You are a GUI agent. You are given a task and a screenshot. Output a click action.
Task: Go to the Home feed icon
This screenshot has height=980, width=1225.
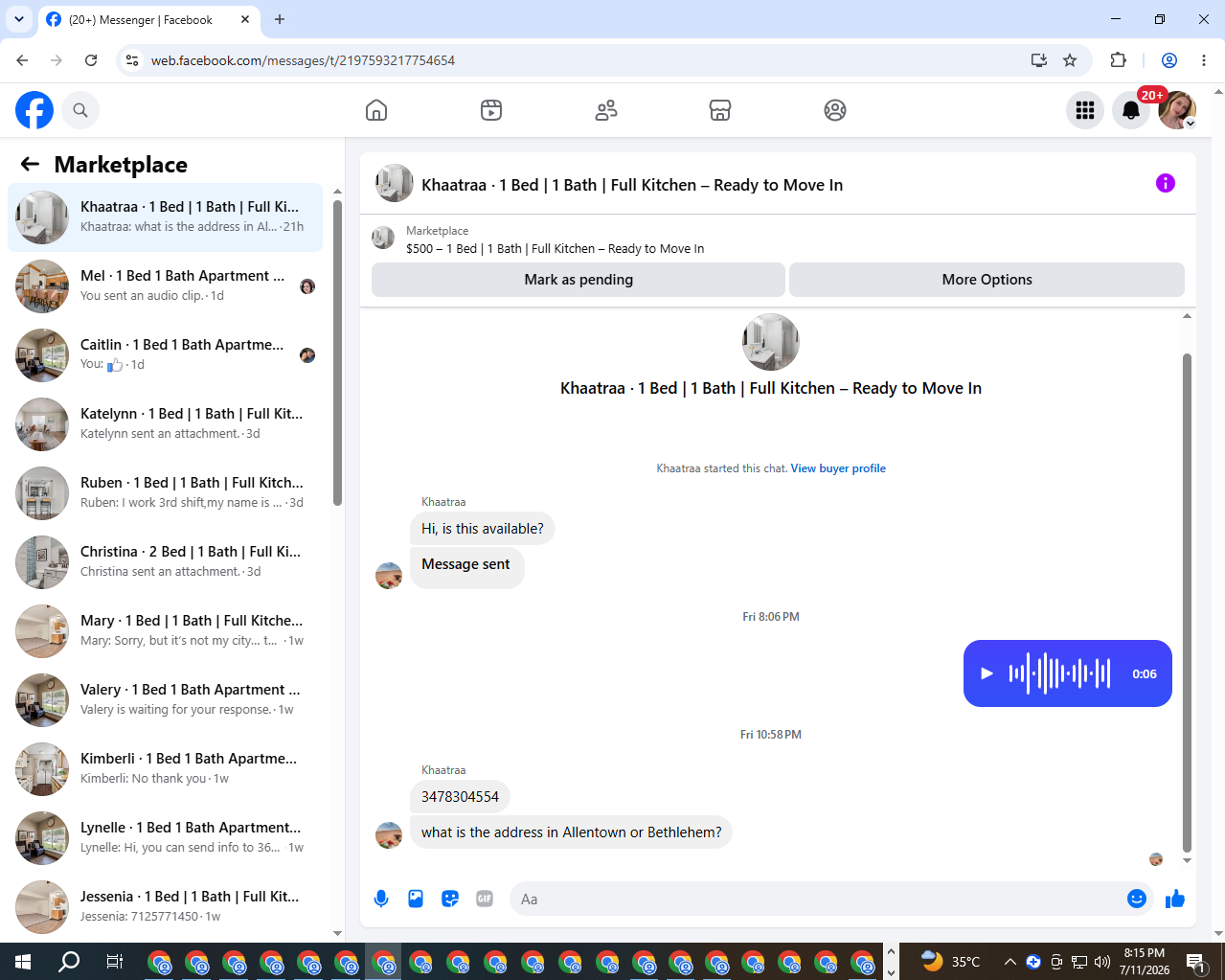coord(376,110)
